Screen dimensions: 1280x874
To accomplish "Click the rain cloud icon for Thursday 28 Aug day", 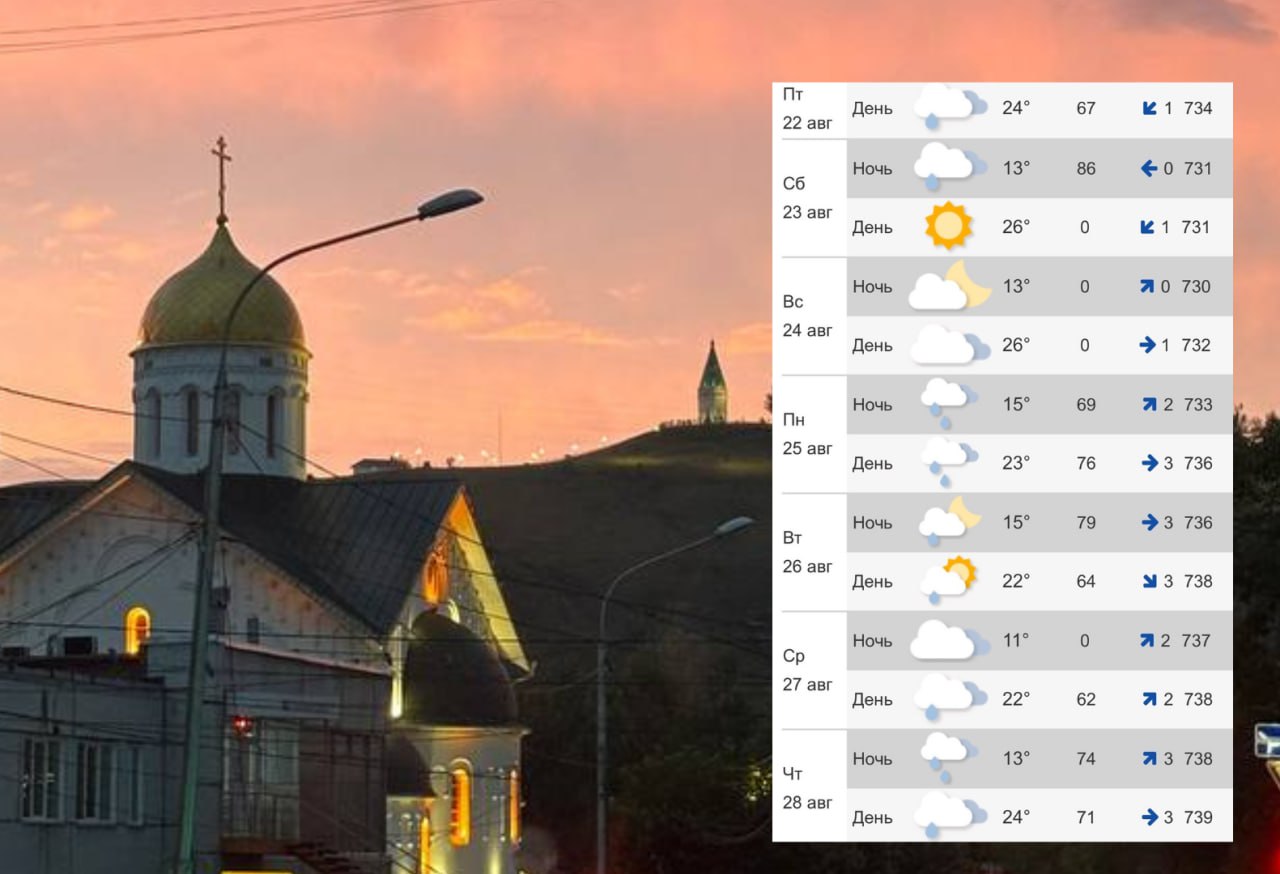I will (950, 816).
